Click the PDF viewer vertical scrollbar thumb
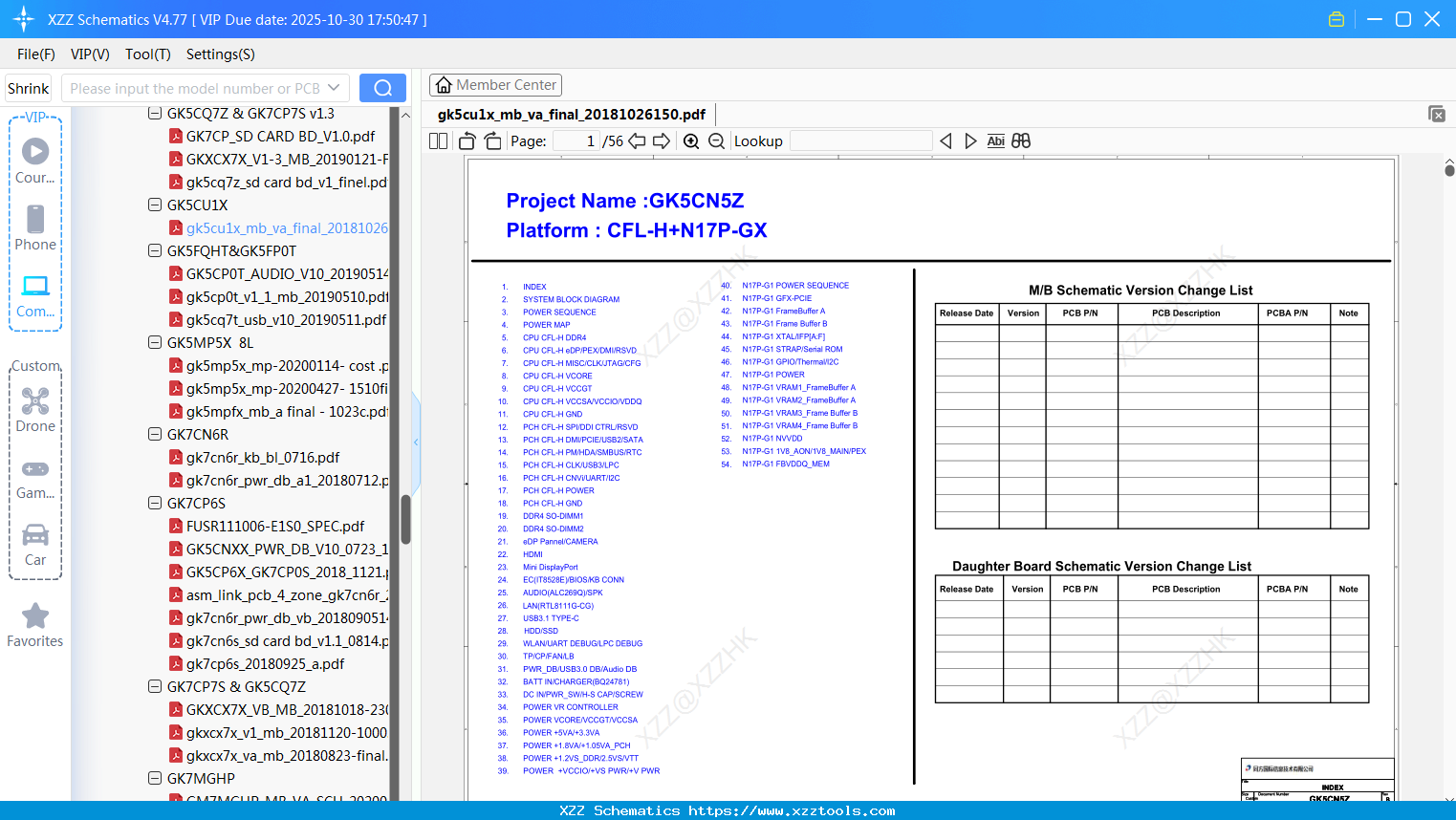The width and height of the screenshot is (1456, 820). (1449, 170)
